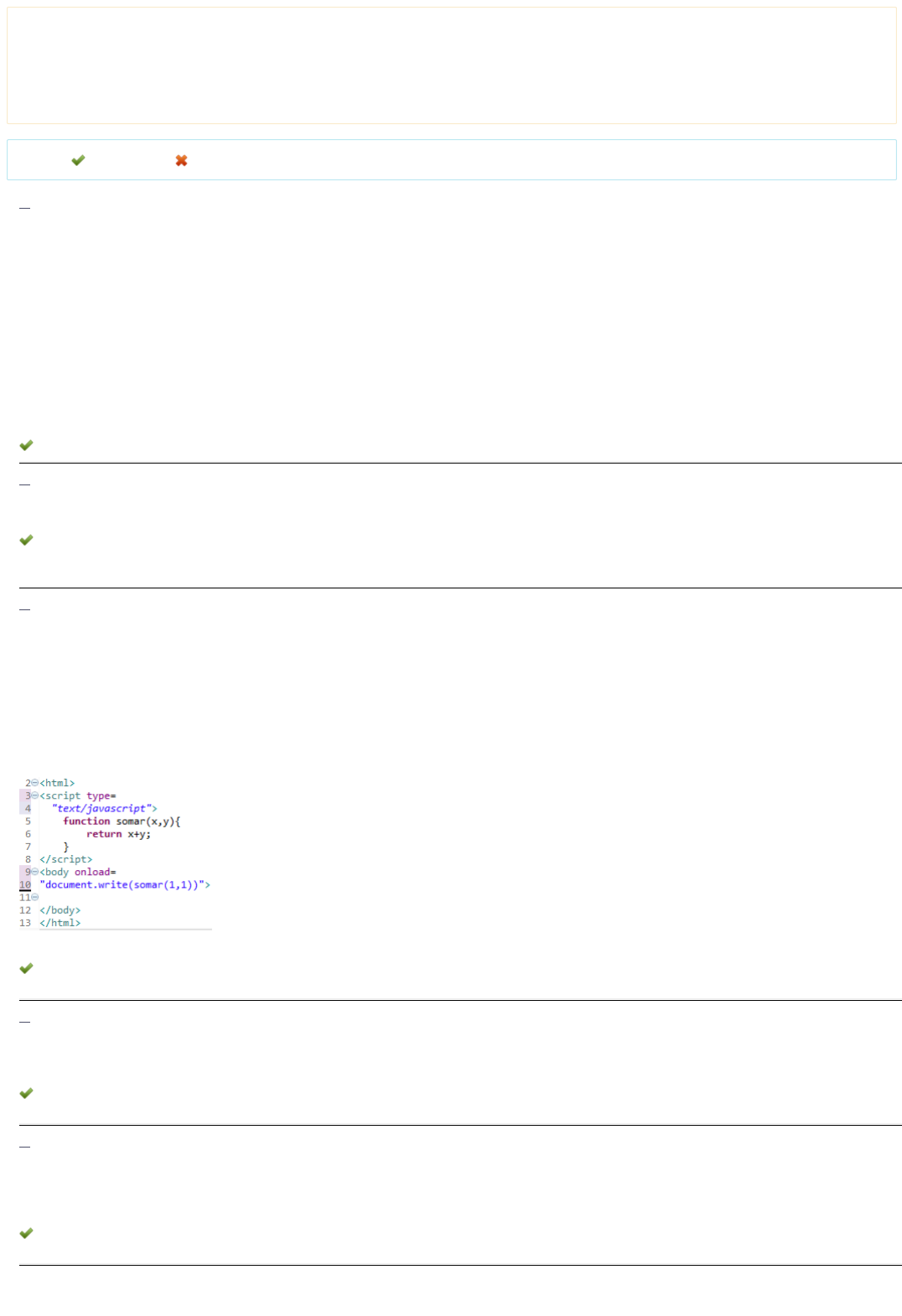This screenshot has height=1316, width=902.
Task: Click the dash marker above the code question
Action: [x=24, y=609]
